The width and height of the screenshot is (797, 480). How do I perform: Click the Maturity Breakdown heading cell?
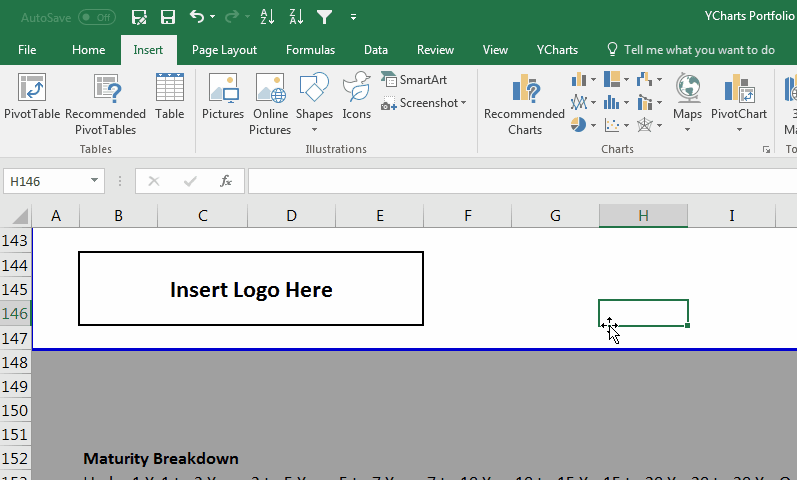(x=161, y=459)
